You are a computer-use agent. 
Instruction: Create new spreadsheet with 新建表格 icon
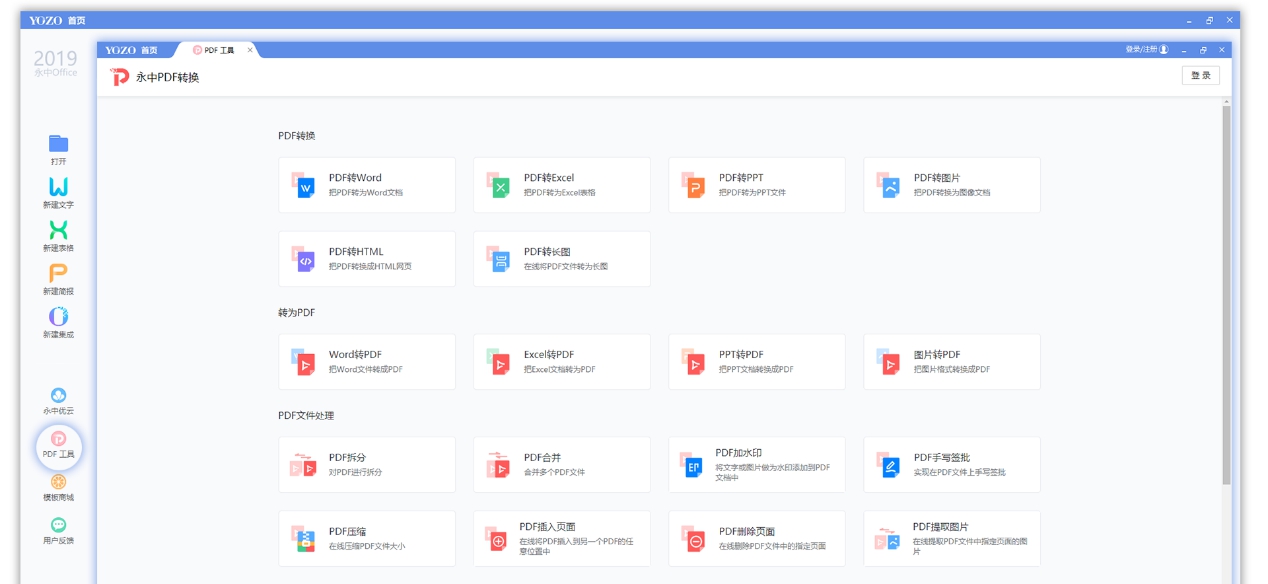[58, 230]
